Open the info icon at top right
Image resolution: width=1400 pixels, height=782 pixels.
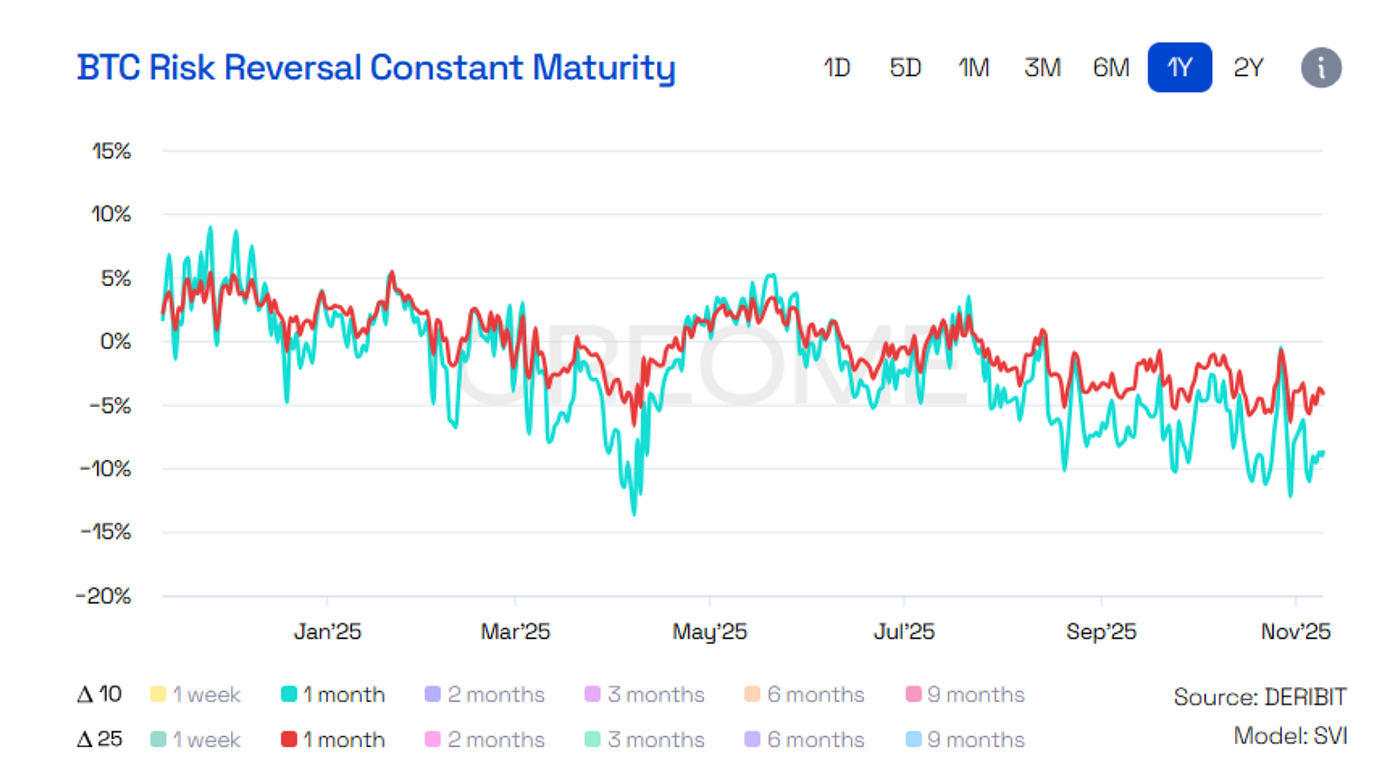(x=1321, y=68)
